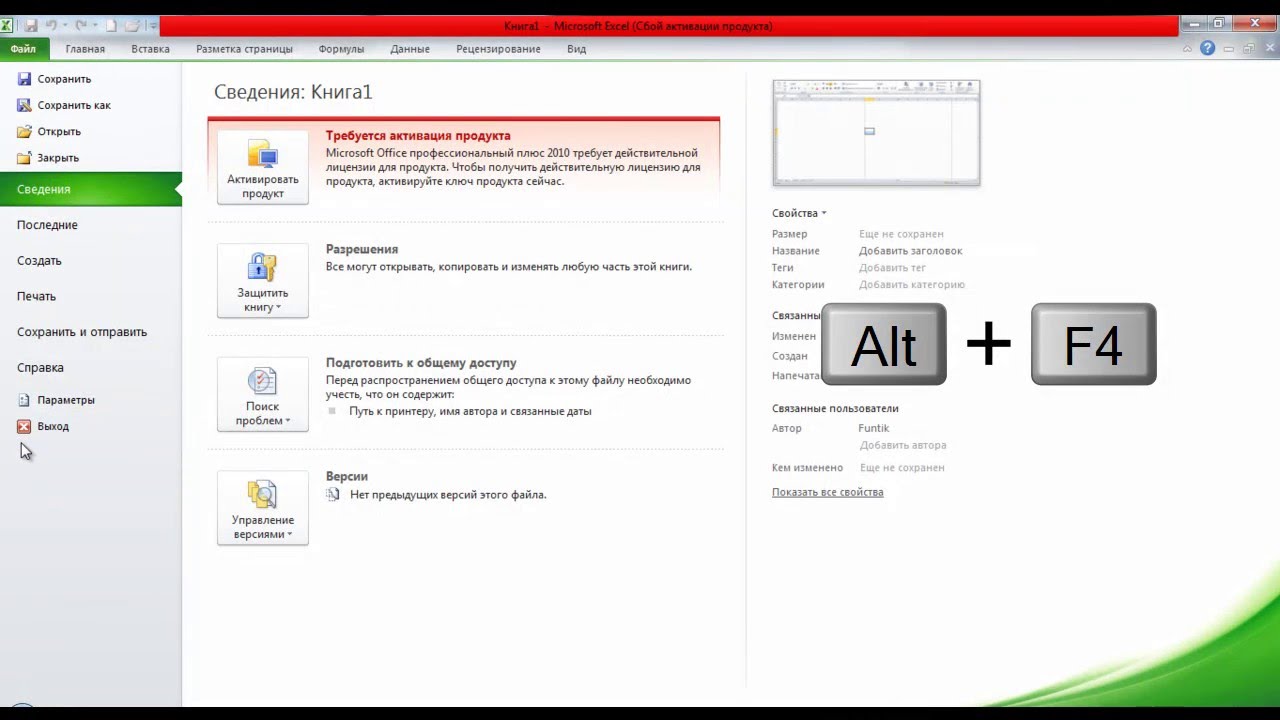Click the Excel logo icon in title bar
Screen dimensions: 1280x720
pyautogui.click(x=7, y=25)
